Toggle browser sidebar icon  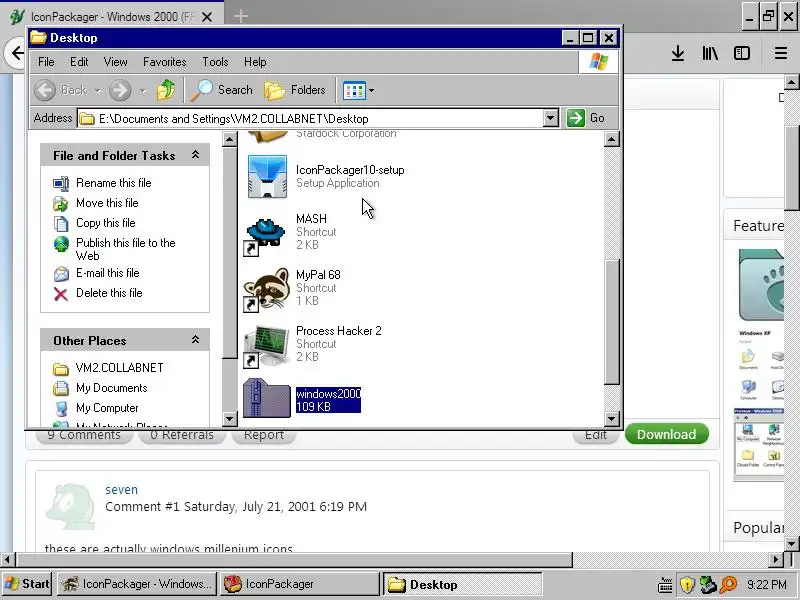click(x=742, y=53)
